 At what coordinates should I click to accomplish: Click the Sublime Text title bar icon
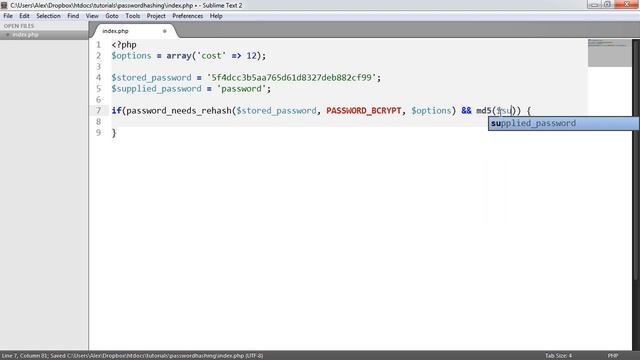[4, 5]
